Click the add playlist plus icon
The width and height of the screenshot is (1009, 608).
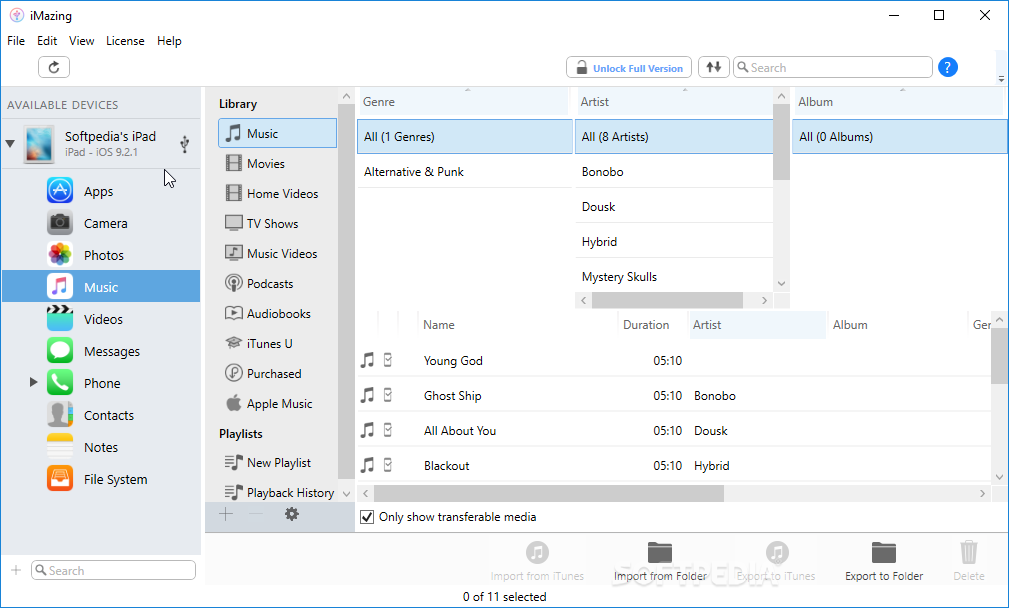[226, 513]
